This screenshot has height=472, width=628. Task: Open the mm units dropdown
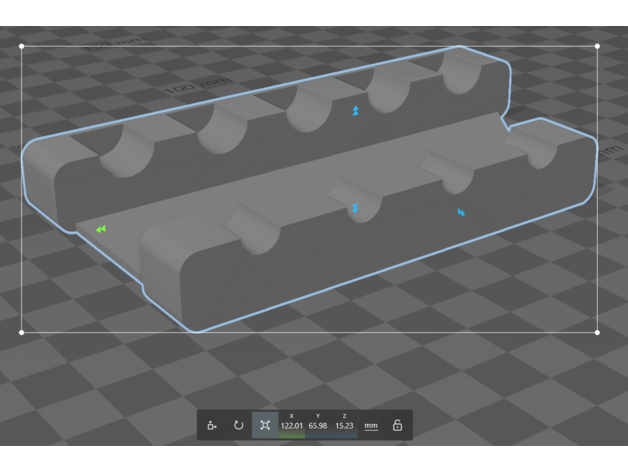tap(371, 425)
